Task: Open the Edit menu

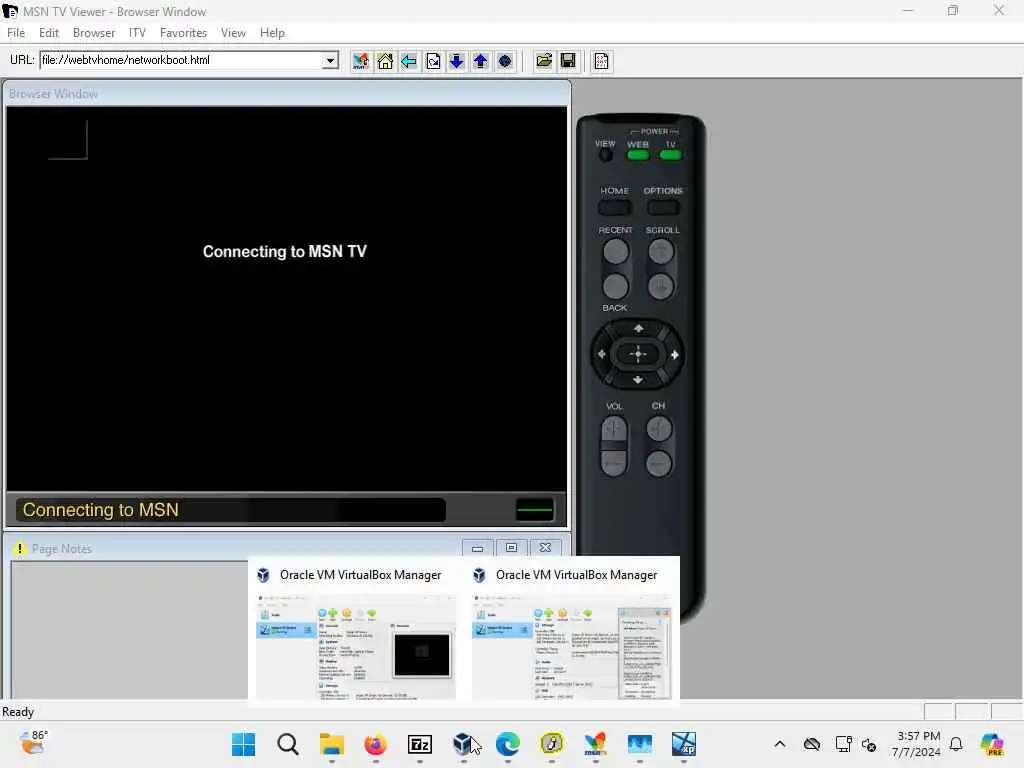Action: (49, 33)
